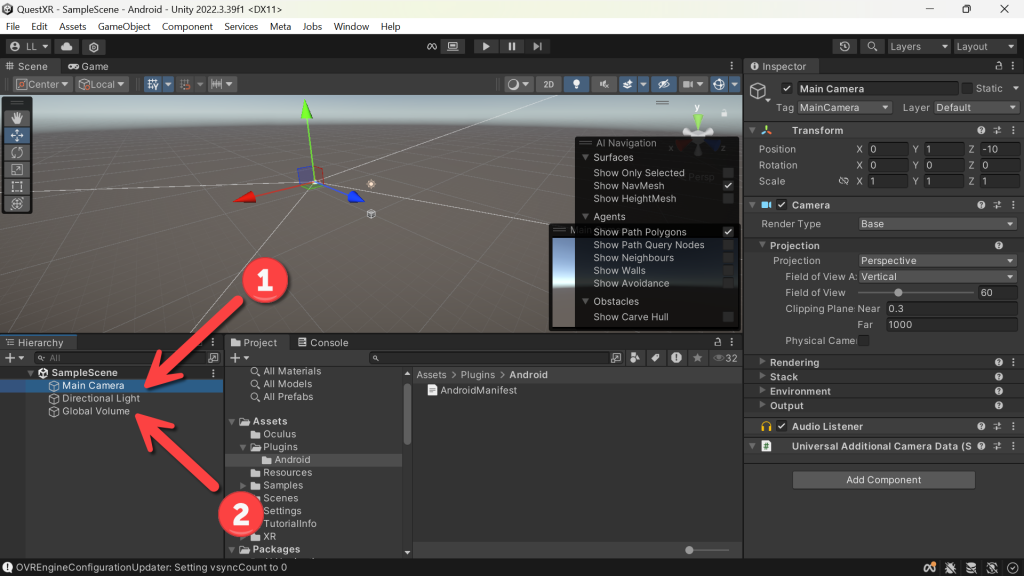Click the Step frame button
The width and height of the screenshot is (1024, 576).
(x=537, y=46)
